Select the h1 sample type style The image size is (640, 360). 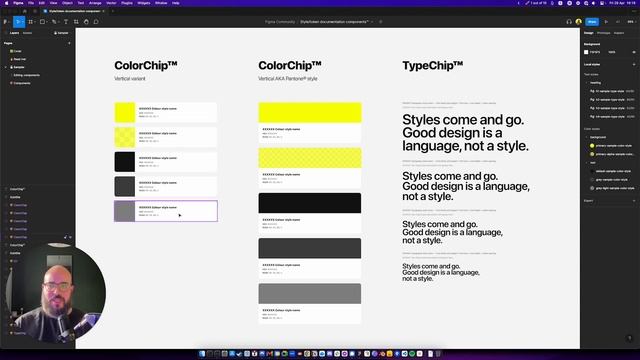[611, 91]
